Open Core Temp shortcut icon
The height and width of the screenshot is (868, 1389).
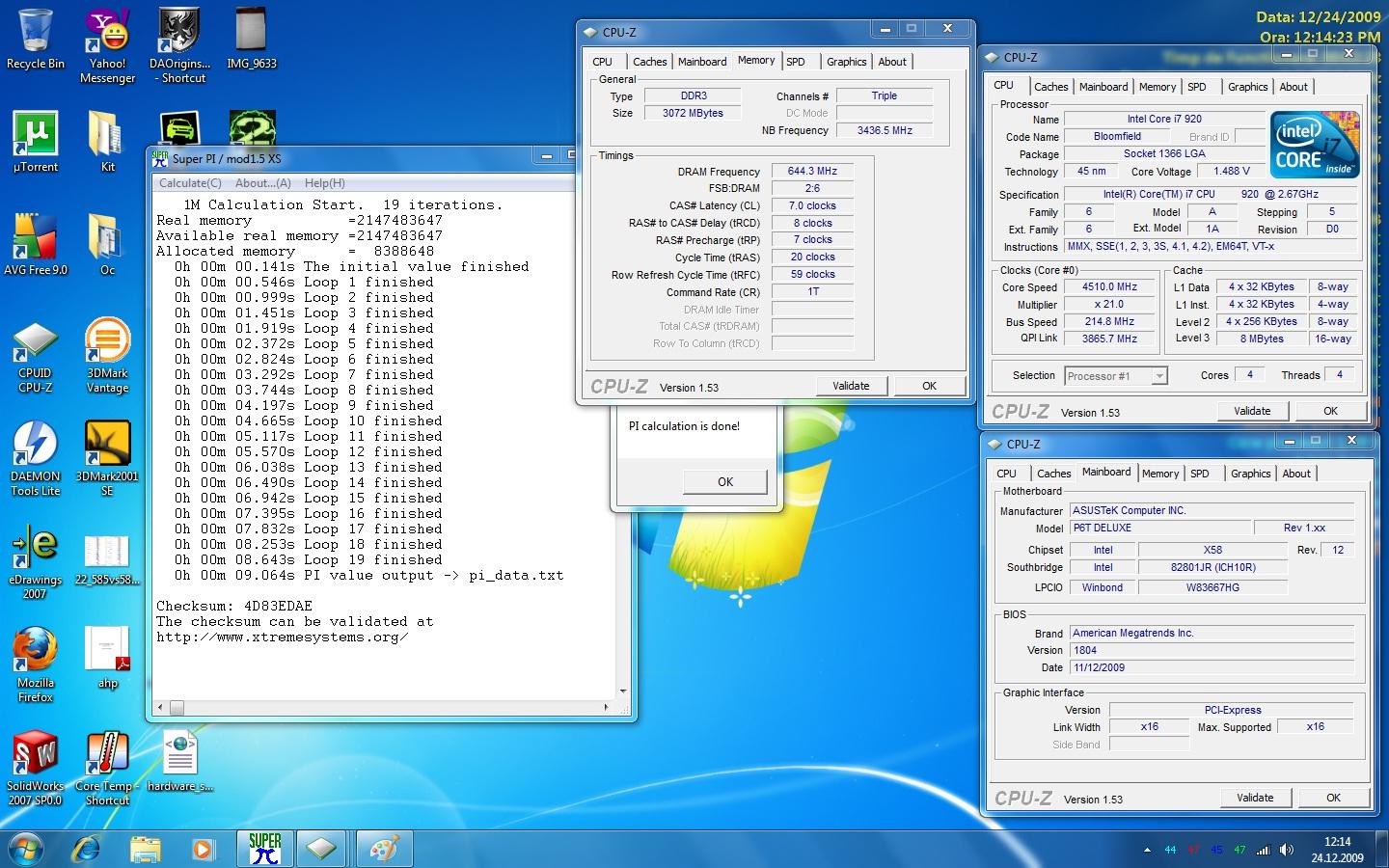coord(107,769)
